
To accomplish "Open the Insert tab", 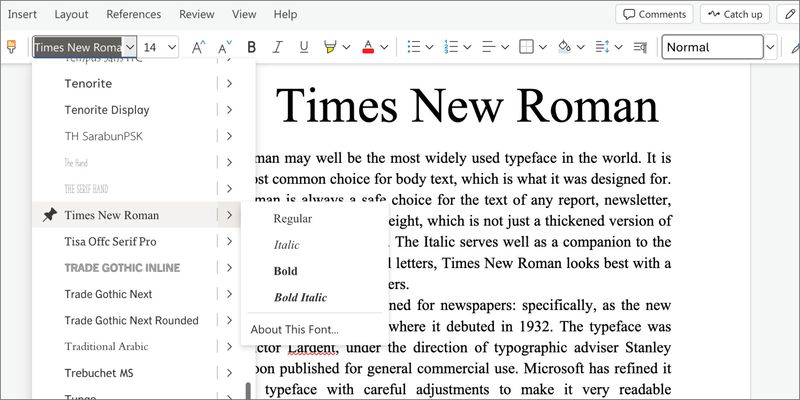I will [22, 14].
